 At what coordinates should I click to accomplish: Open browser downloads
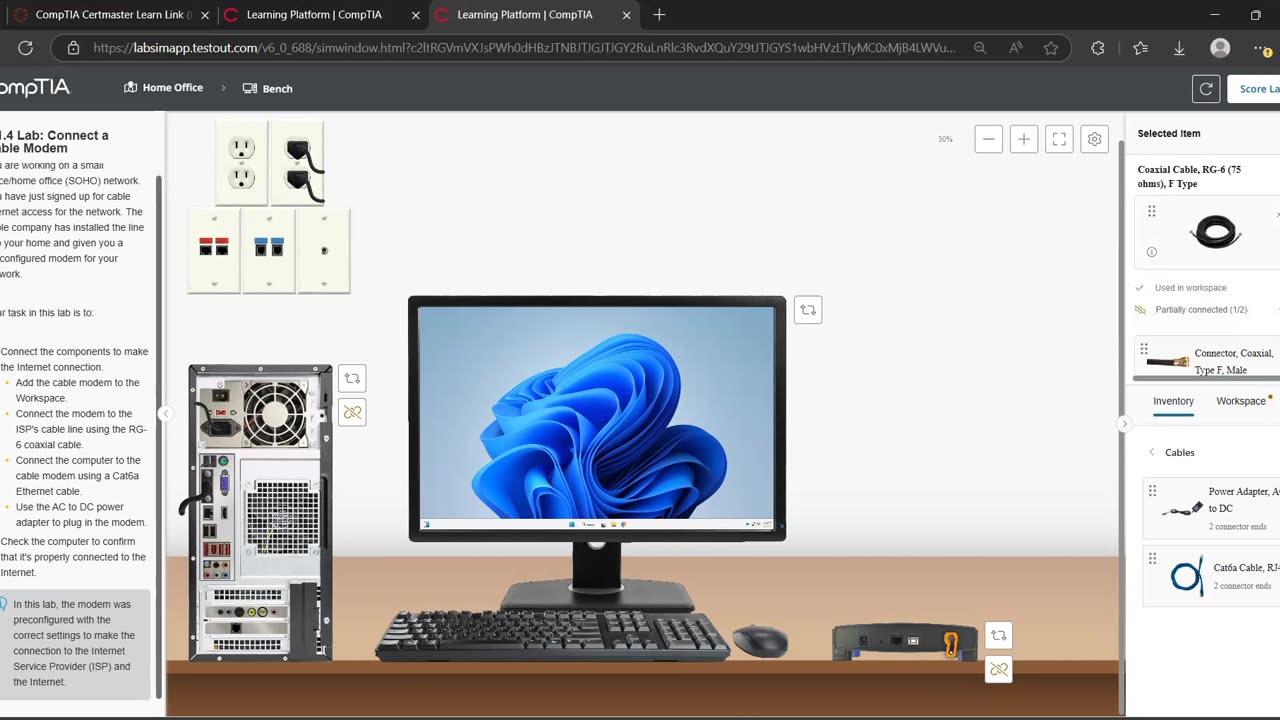coord(1179,48)
